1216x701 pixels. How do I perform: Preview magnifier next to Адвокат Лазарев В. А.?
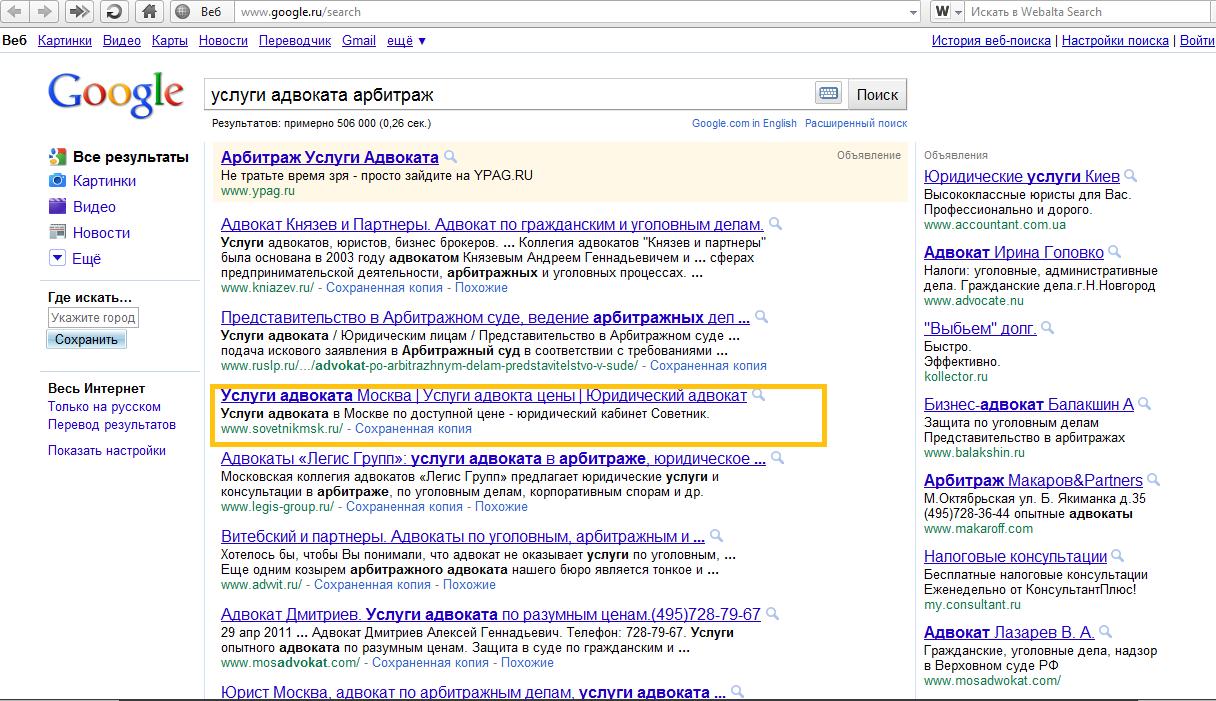(1105, 632)
